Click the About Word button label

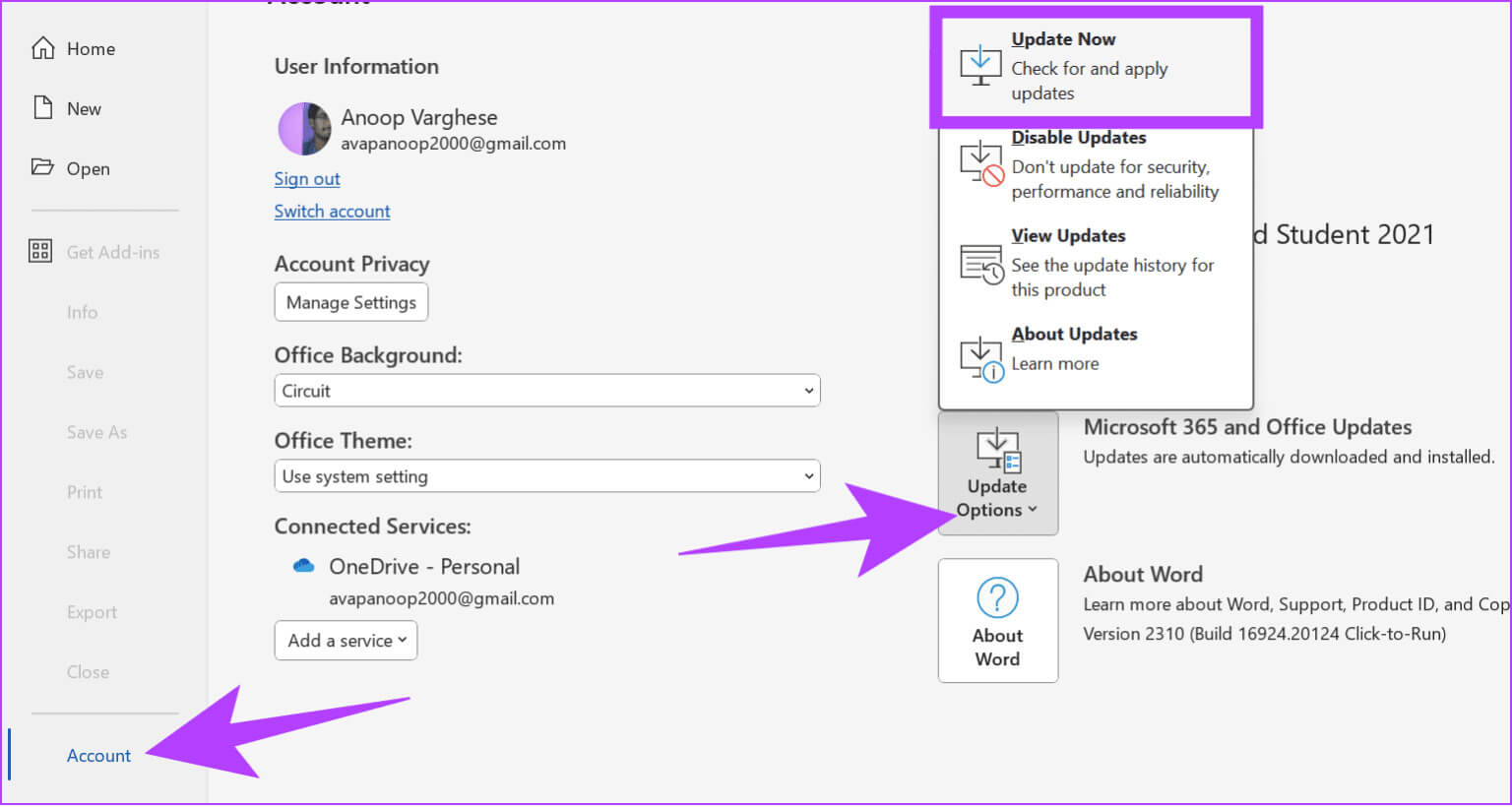coord(998,648)
